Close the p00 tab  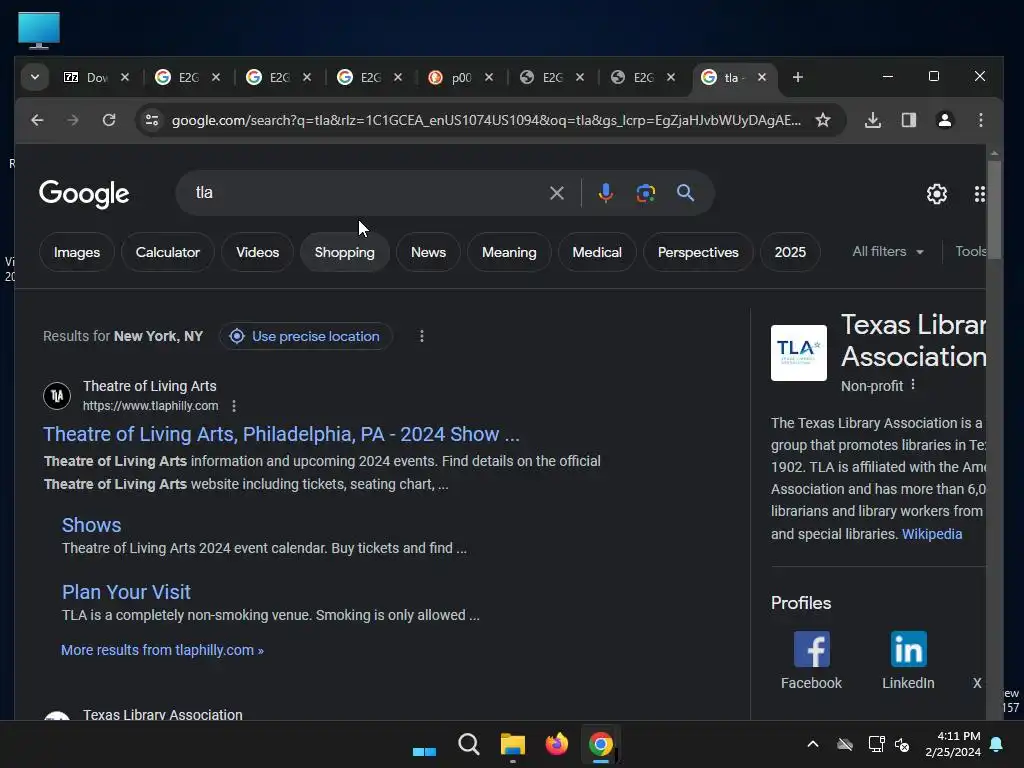click(x=488, y=77)
